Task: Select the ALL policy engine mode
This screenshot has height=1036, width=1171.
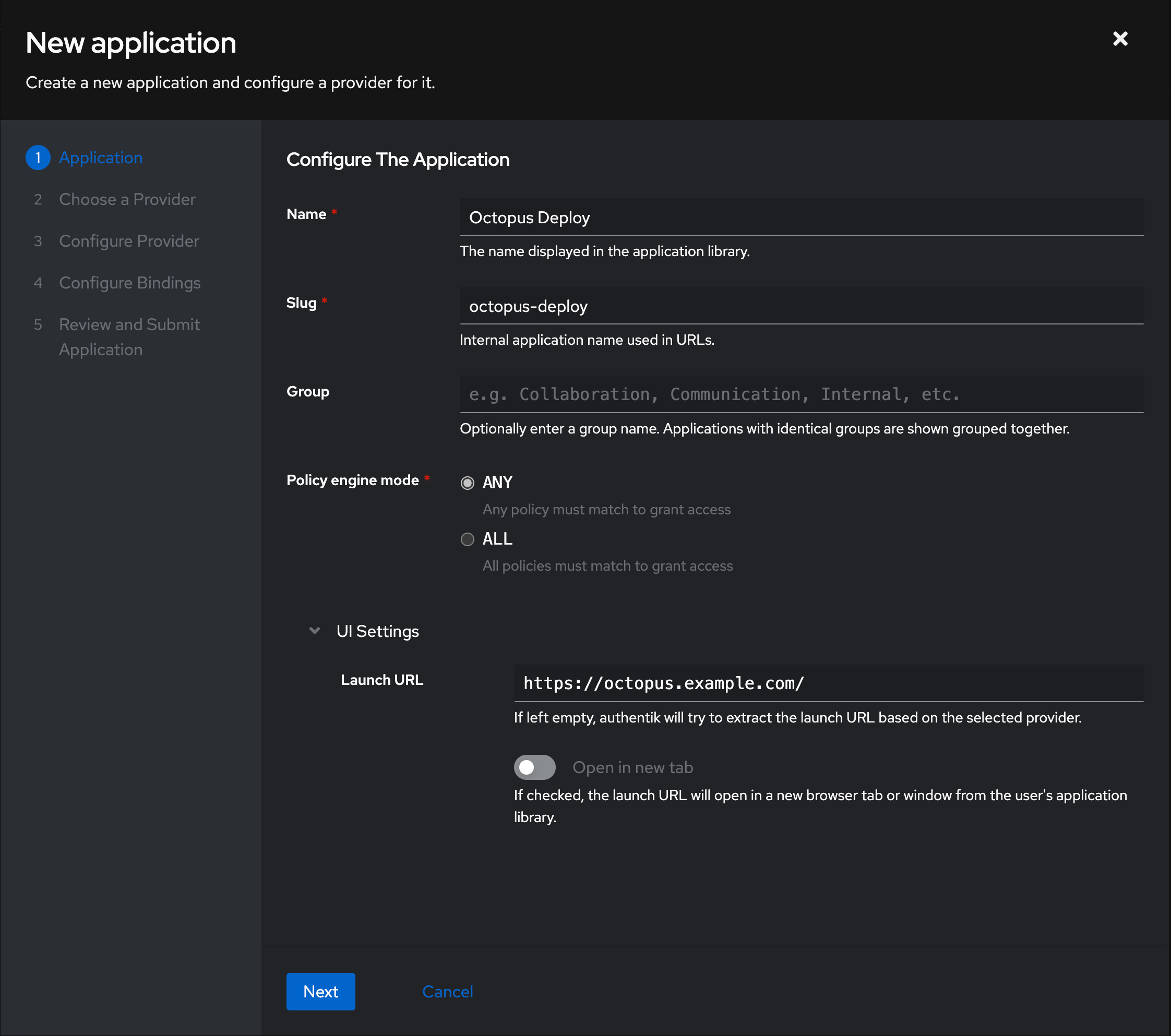Action: (x=468, y=539)
